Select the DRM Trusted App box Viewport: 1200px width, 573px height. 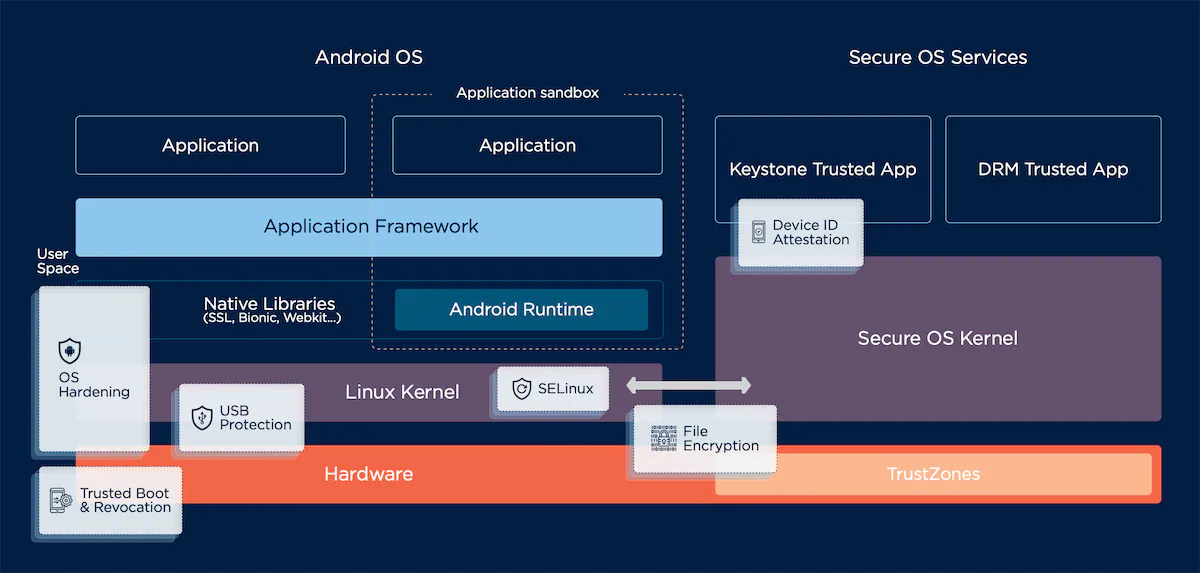1053,169
